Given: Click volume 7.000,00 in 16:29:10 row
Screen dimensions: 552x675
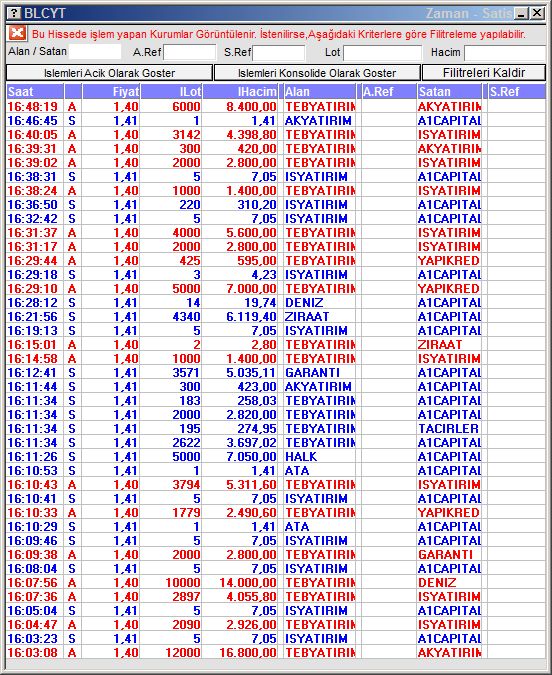Looking at the screenshot, I should [x=251, y=288].
